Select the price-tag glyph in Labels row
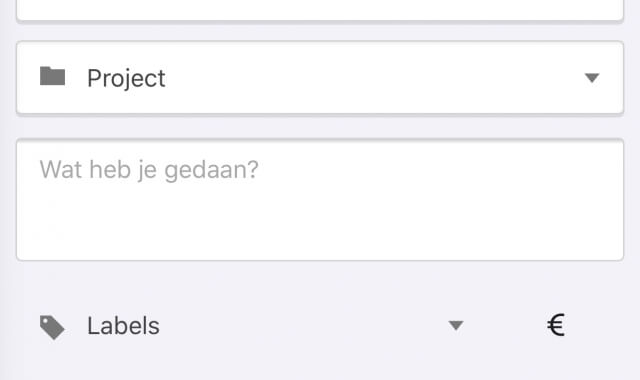 pos(52,327)
